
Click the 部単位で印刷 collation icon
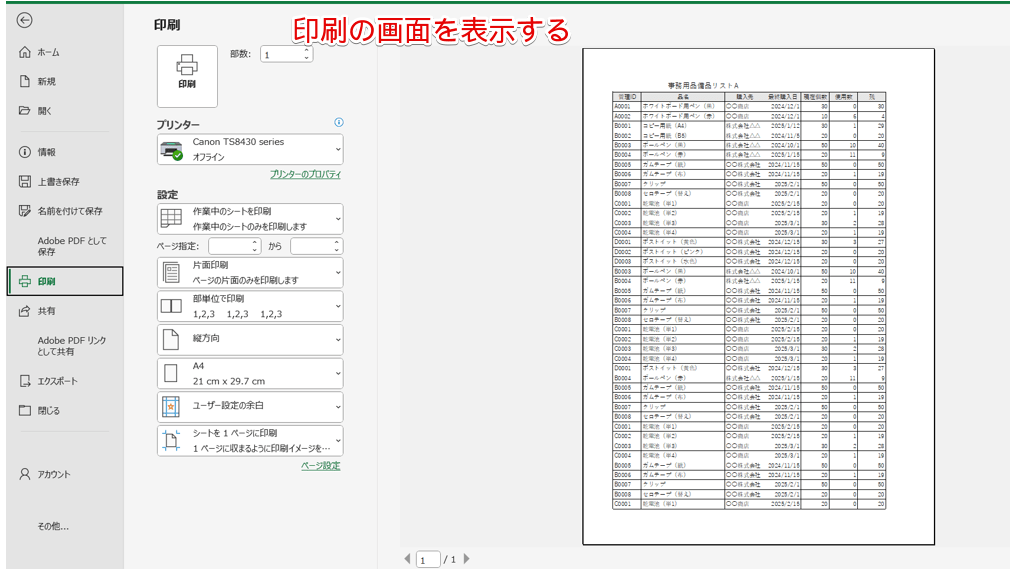(x=172, y=305)
